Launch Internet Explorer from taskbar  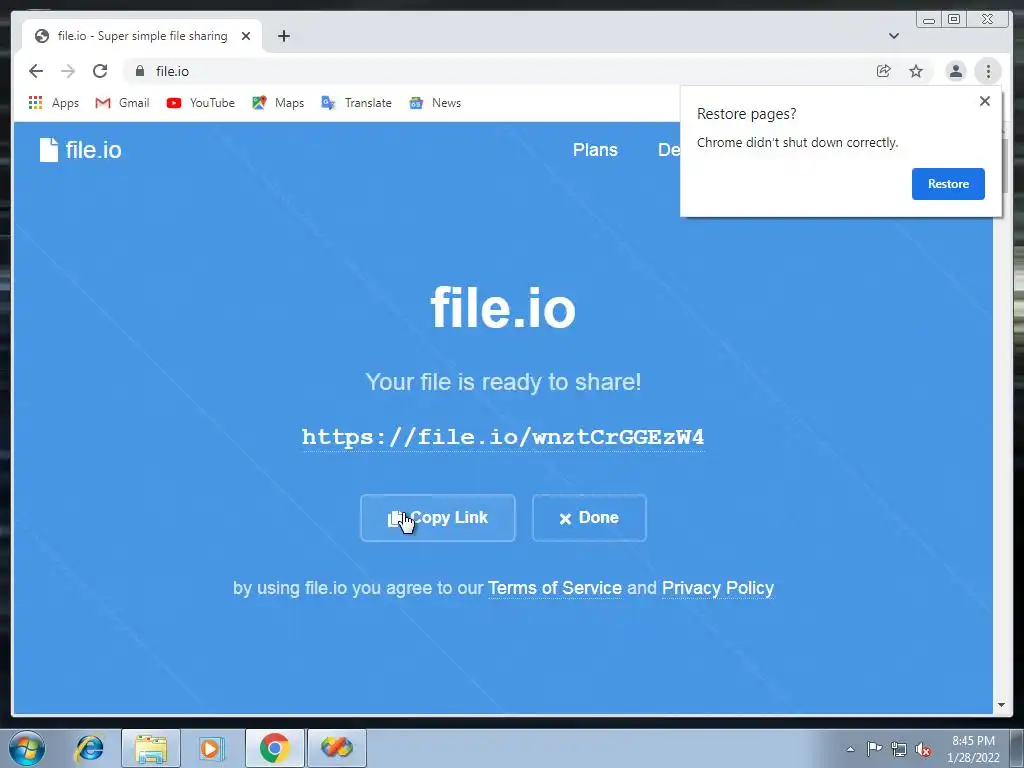(89, 748)
